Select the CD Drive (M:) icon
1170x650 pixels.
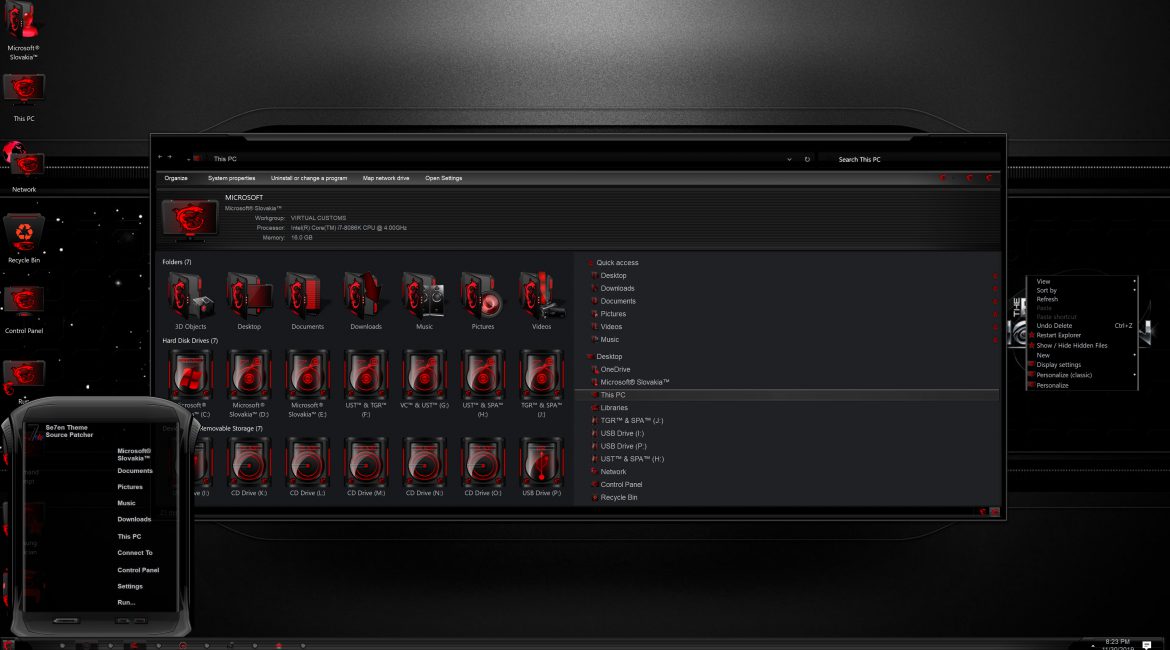366,463
